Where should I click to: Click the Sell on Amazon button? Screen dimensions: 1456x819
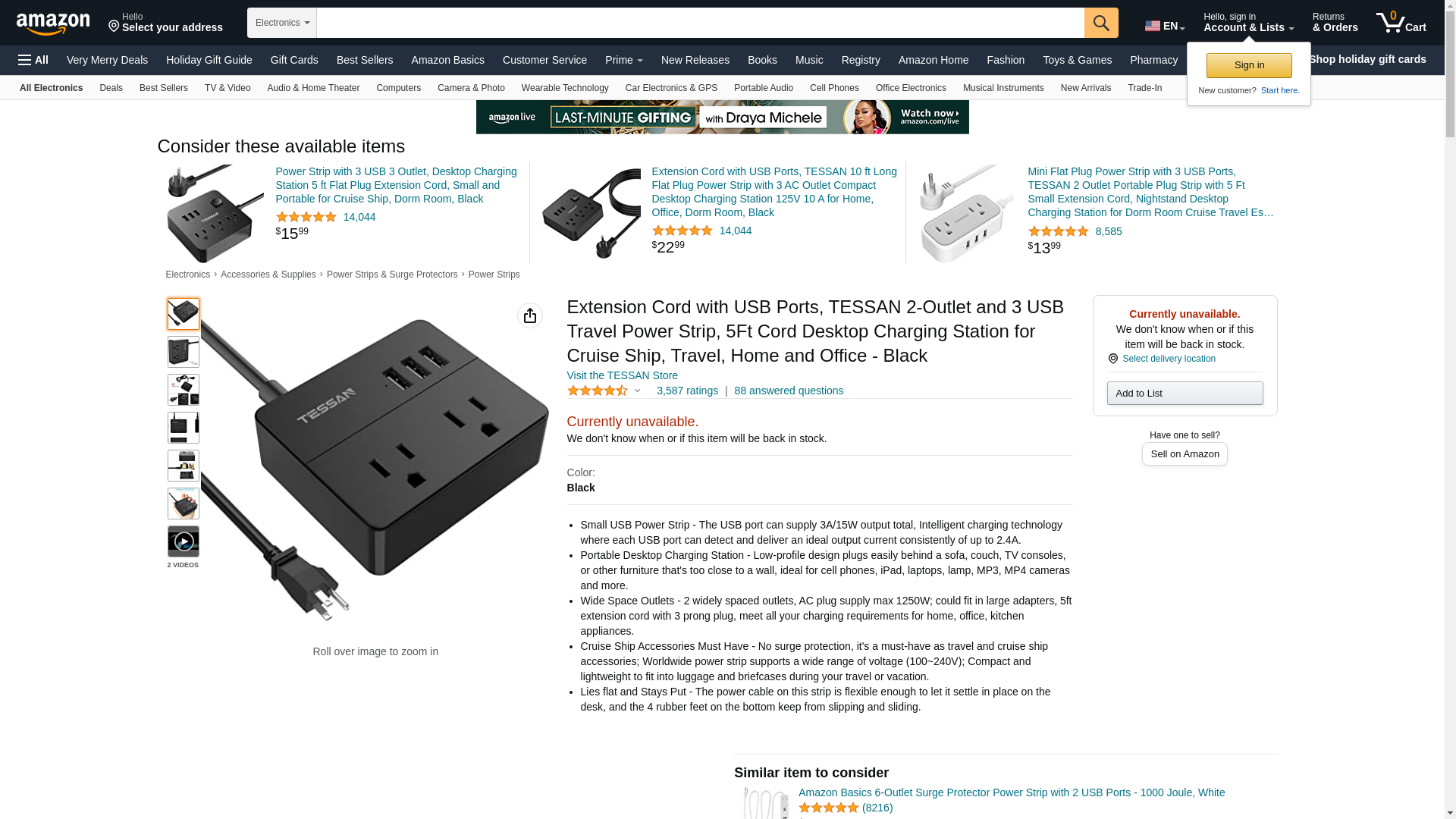point(1185,453)
